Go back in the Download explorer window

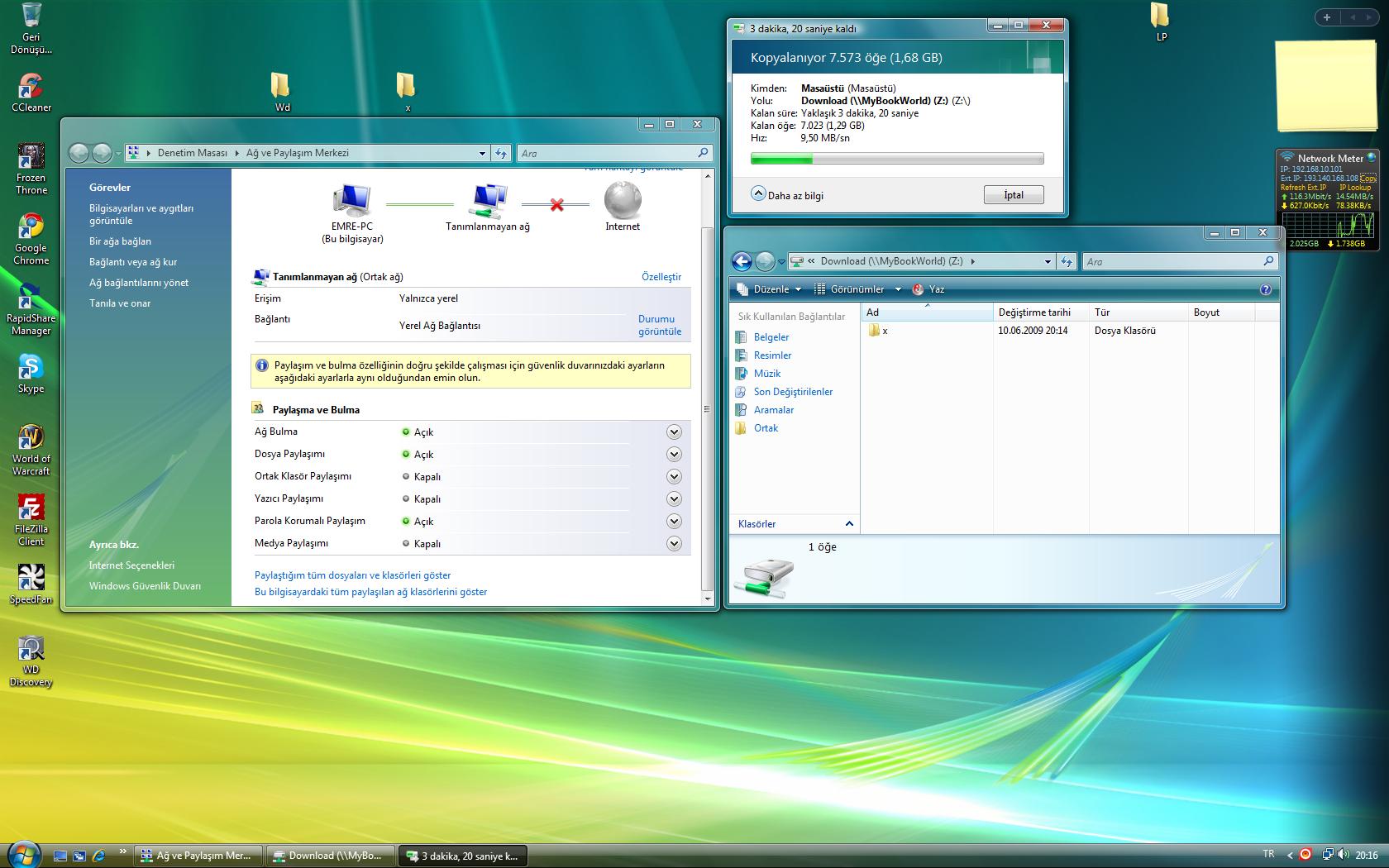742,261
